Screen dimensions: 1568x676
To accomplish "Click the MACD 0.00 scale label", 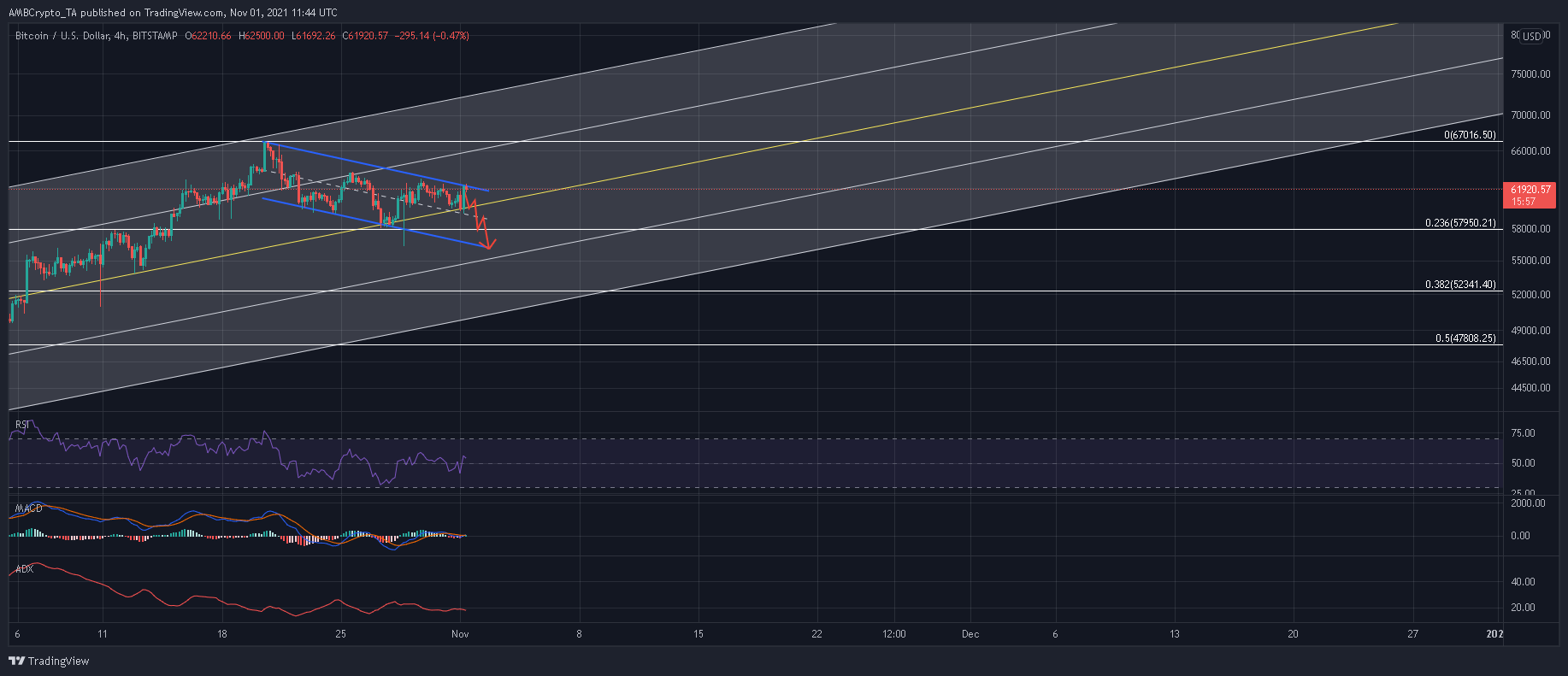I will (1520, 536).
